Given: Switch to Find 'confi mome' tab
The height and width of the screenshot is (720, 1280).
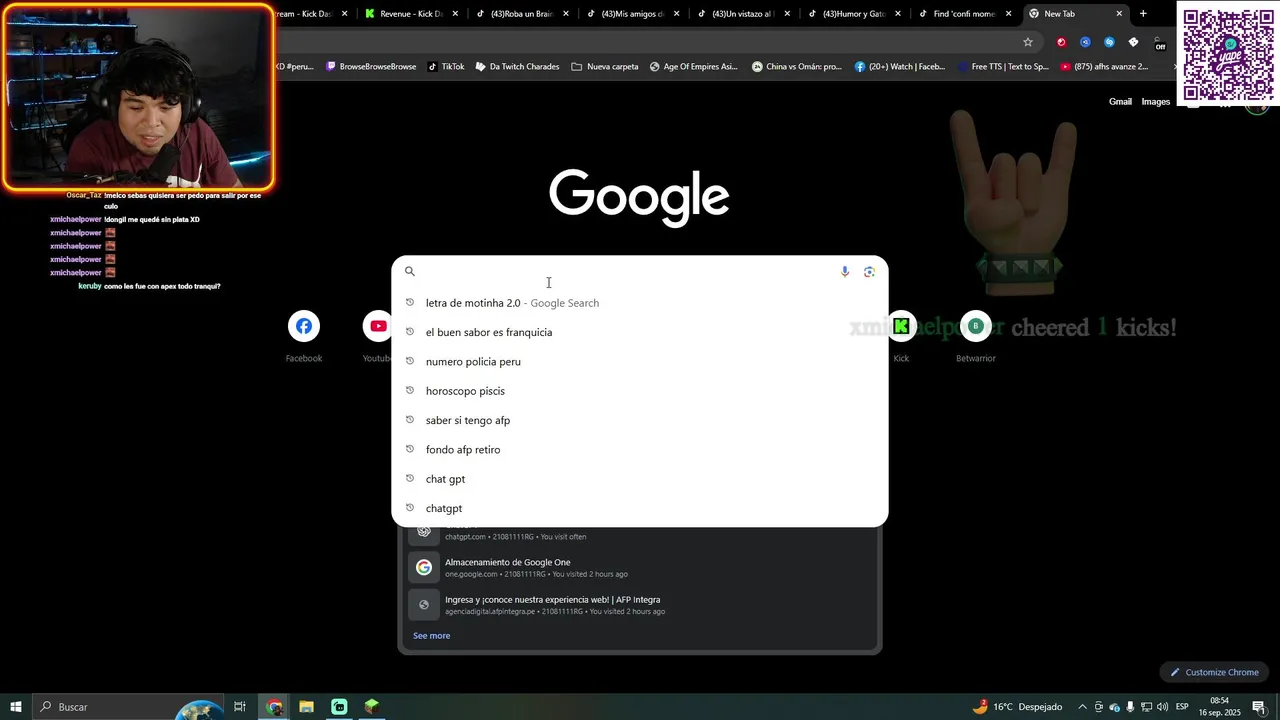Looking at the screenshot, I should coord(964,14).
